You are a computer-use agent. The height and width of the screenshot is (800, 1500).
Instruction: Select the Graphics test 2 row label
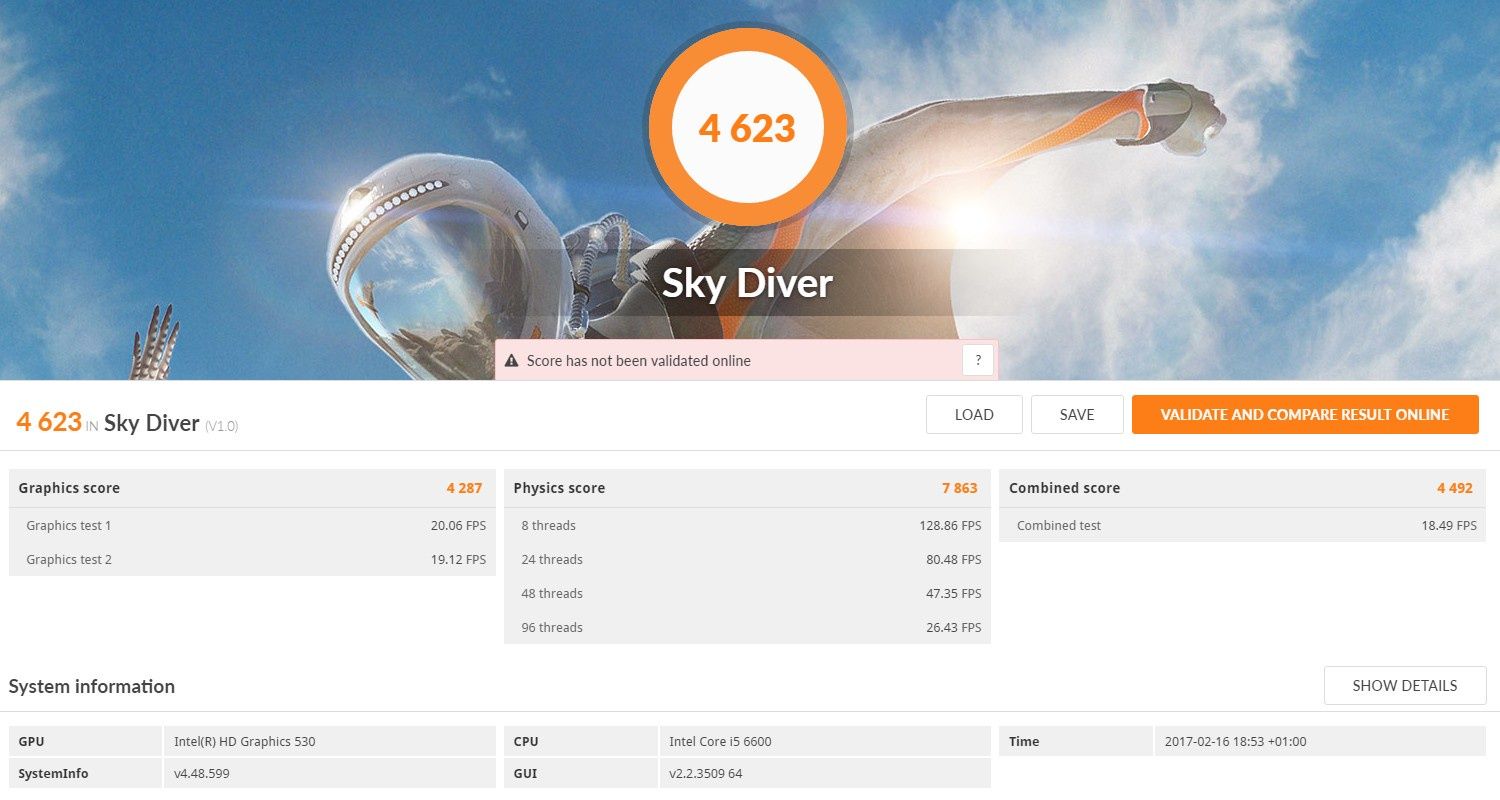[69, 559]
